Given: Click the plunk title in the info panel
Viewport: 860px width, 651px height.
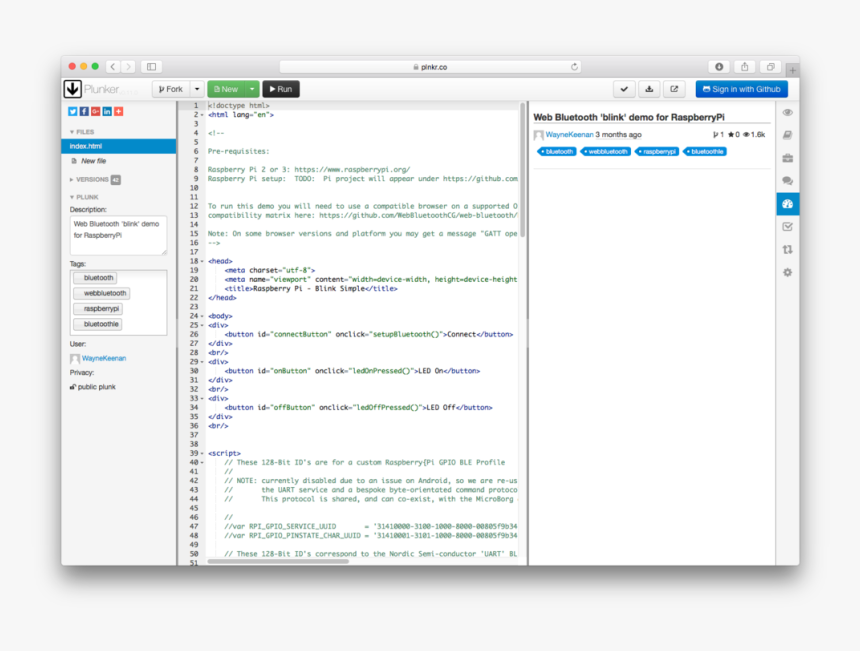Looking at the screenshot, I should 629,117.
